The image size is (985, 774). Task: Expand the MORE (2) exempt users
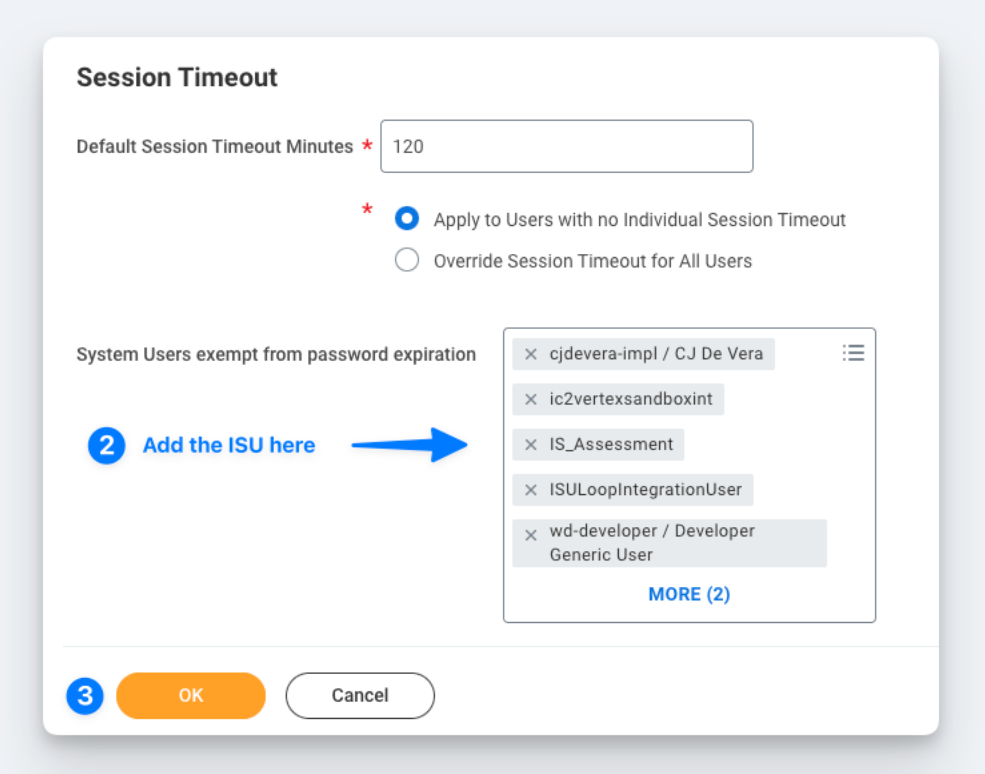[689, 594]
